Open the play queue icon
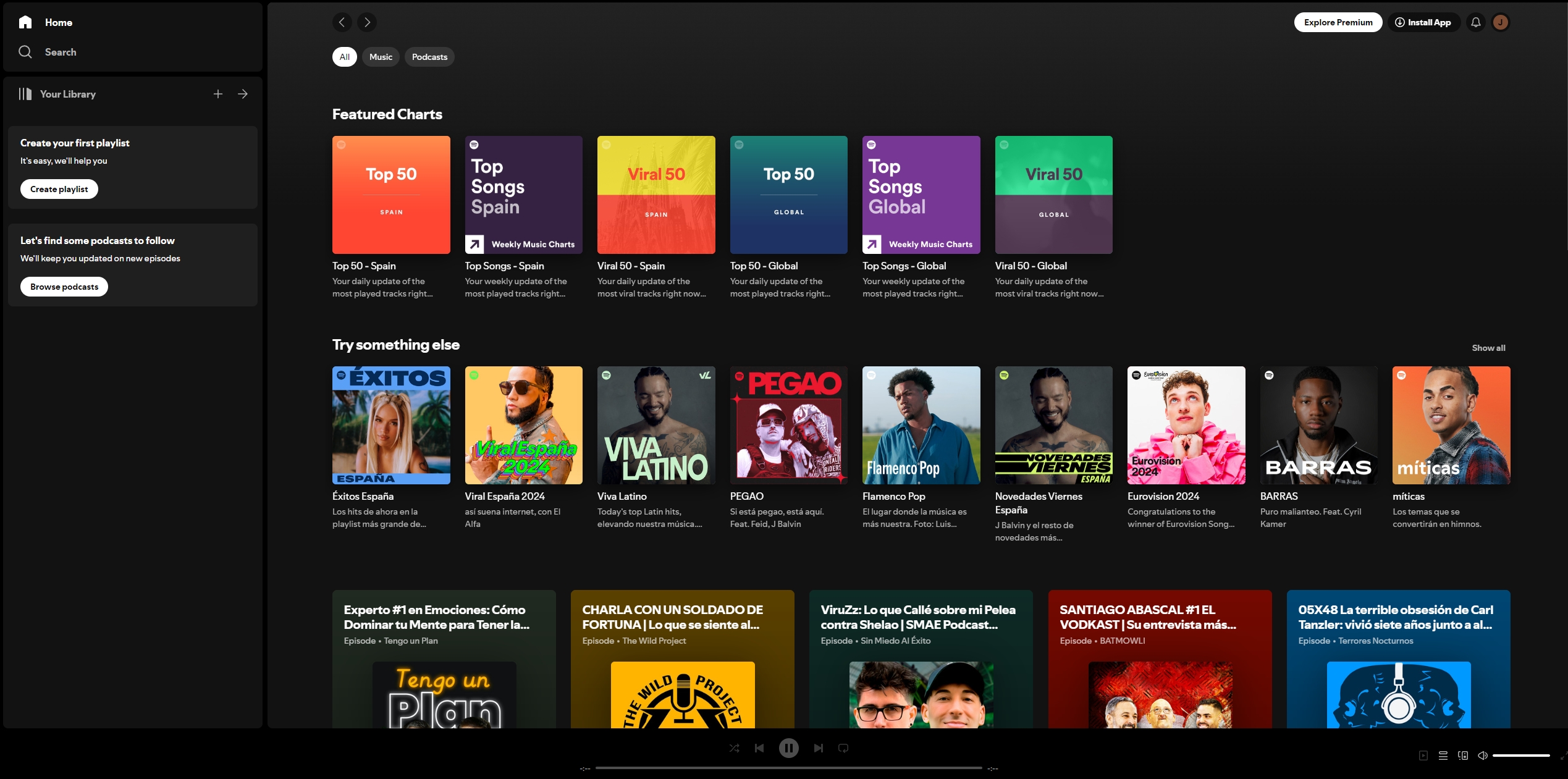Viewport: 1568px width, 779px height. (x=1443, y=756)
